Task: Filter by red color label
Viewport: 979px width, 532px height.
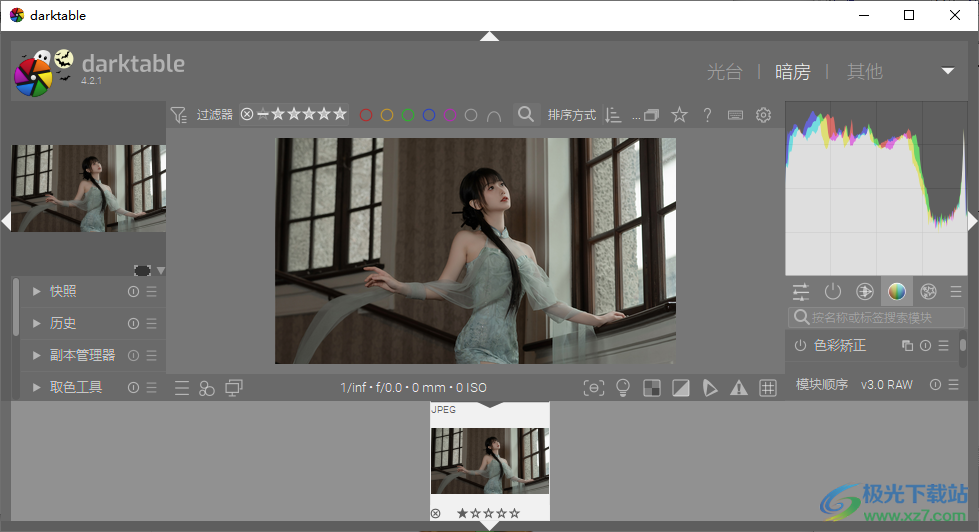Action: click(366, 115)
